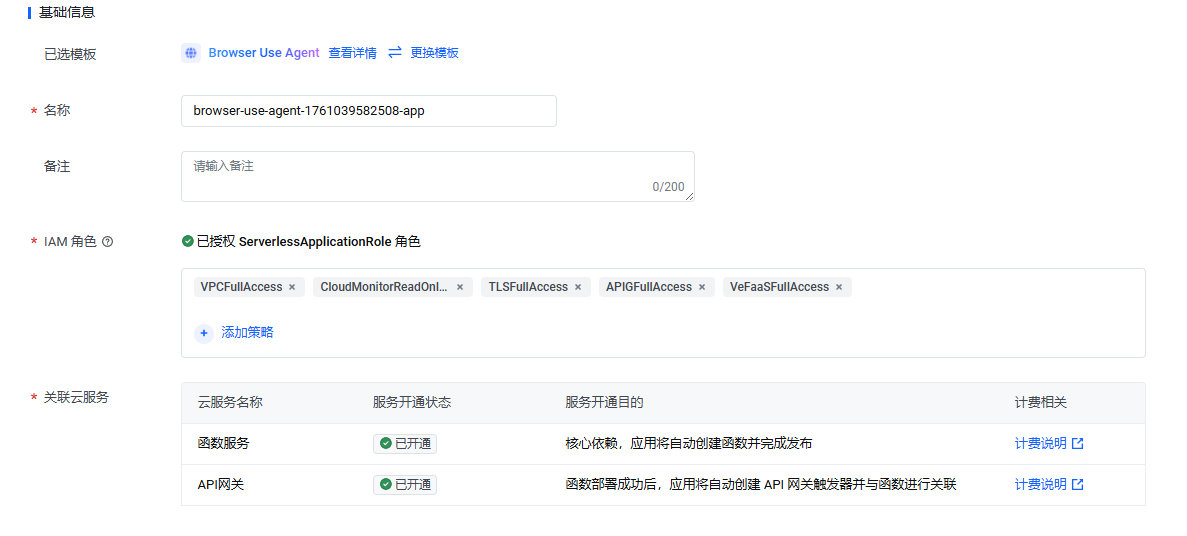Remove the VeFaaSFullAccess policy tag

[839, 287]
